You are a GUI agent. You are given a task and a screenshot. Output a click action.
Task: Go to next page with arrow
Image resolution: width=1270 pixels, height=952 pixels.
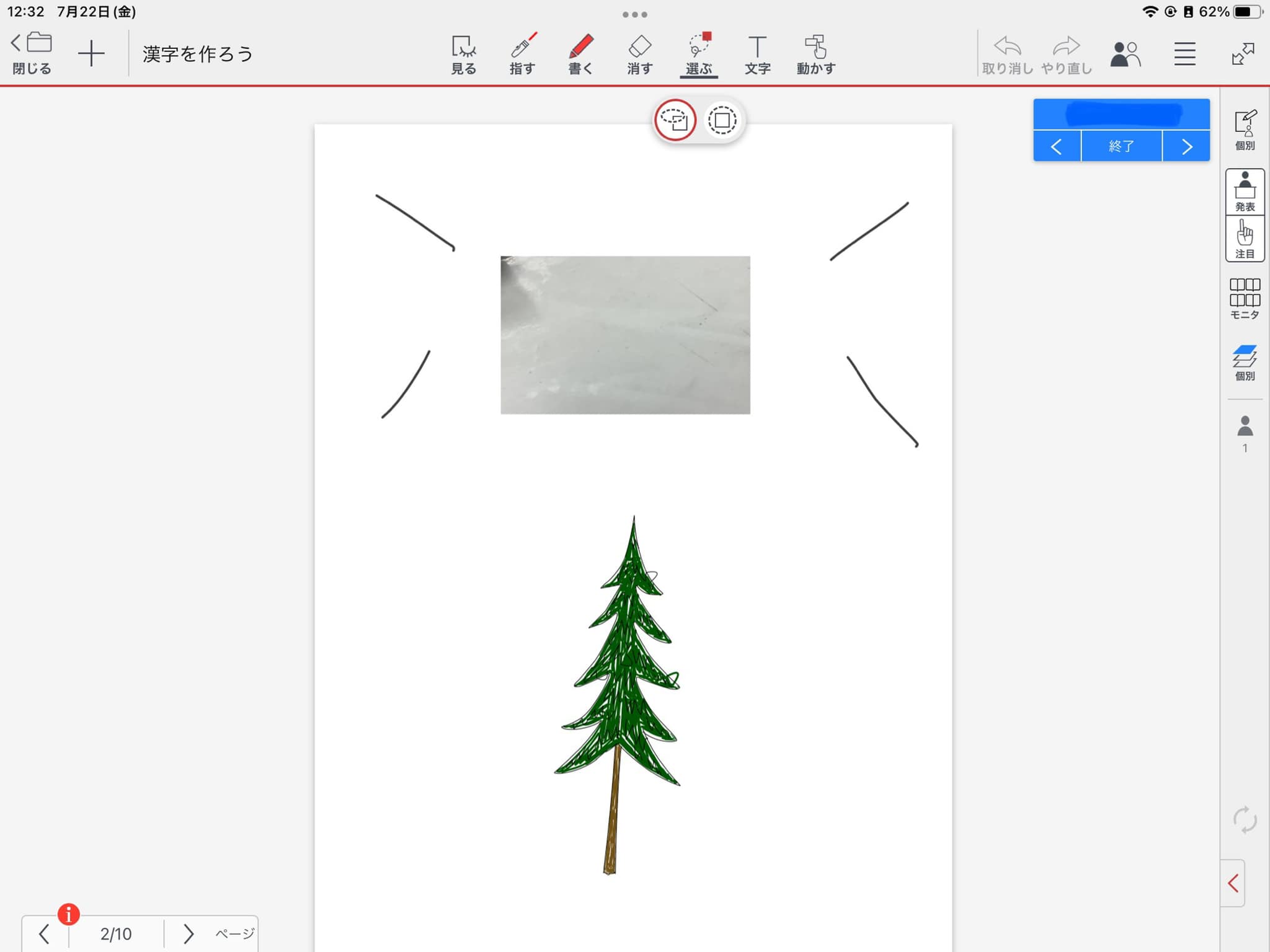(x=189, y=933)
